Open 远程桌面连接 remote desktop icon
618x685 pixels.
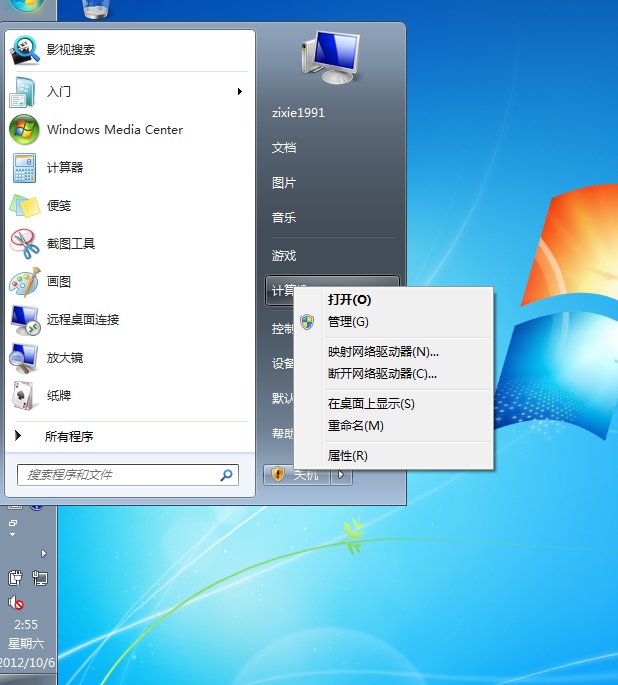(25, 320)
